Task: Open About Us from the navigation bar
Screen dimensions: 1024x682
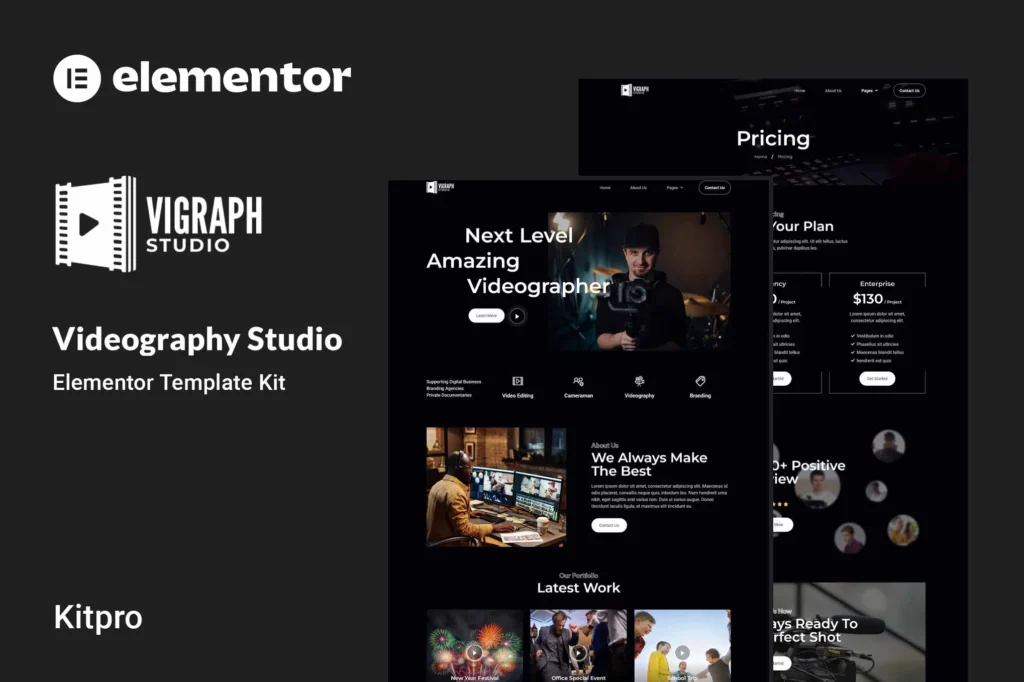Action: tap(639, 187)
